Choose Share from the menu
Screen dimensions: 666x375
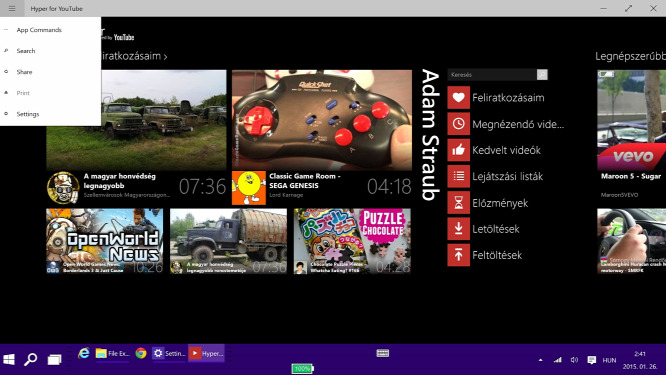point(51,72)
